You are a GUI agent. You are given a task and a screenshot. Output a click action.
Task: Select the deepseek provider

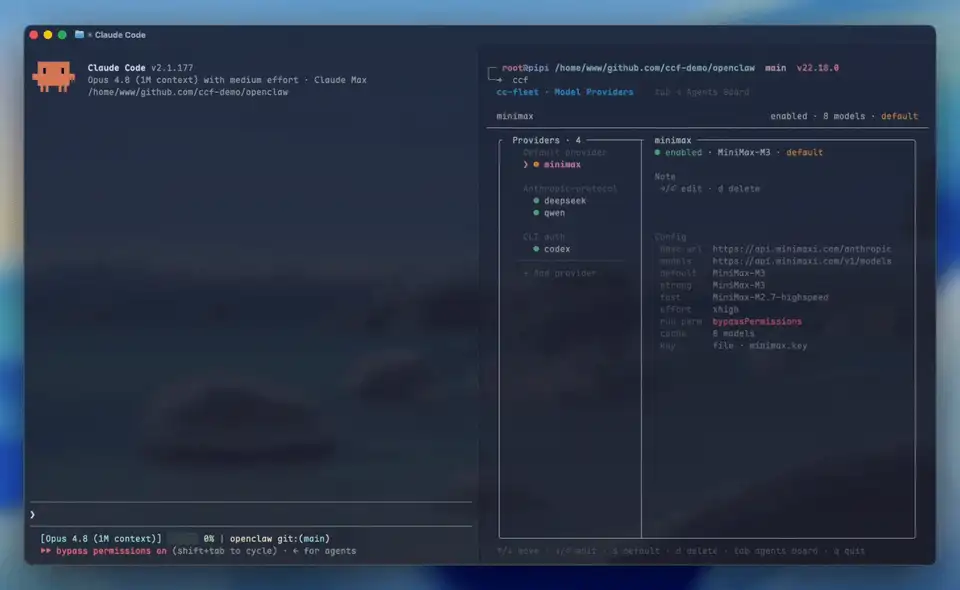(x=564, y=201)
